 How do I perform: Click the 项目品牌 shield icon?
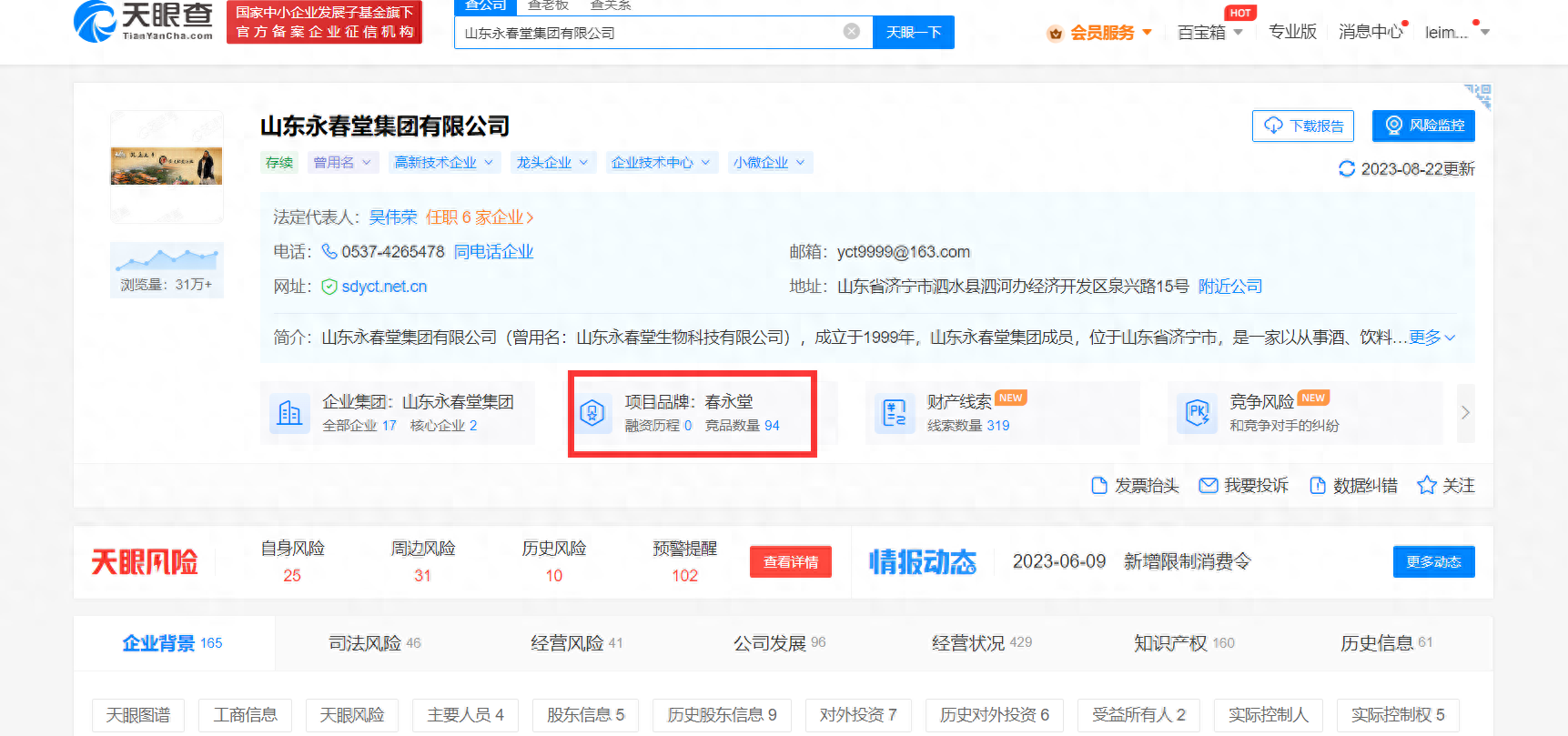593,413
